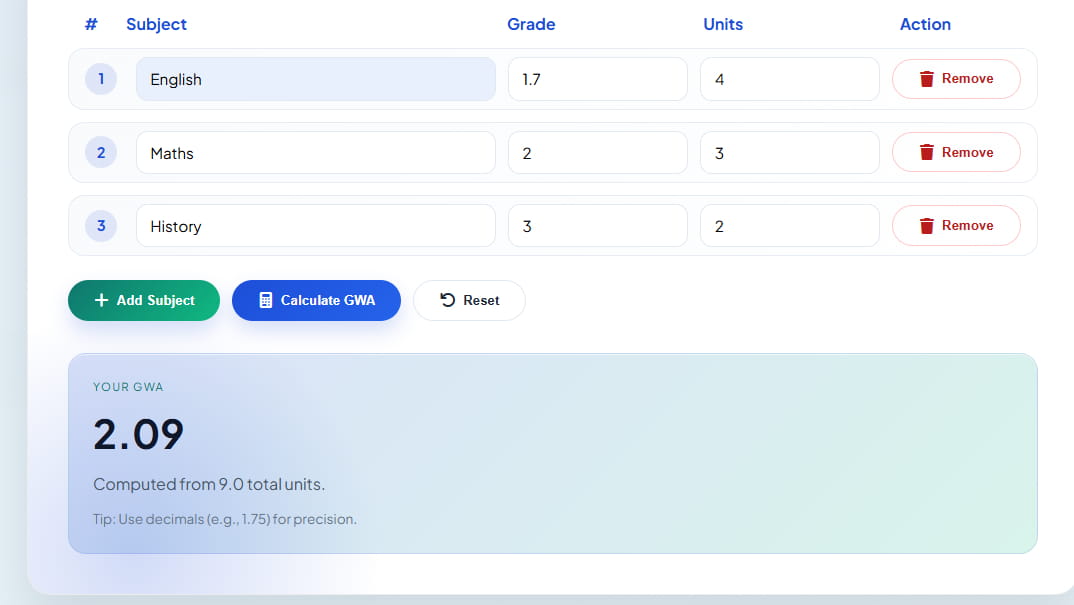Click the calculator icon on Calculate GWA
The image size is (1074, 605).
tap(264, 300)
